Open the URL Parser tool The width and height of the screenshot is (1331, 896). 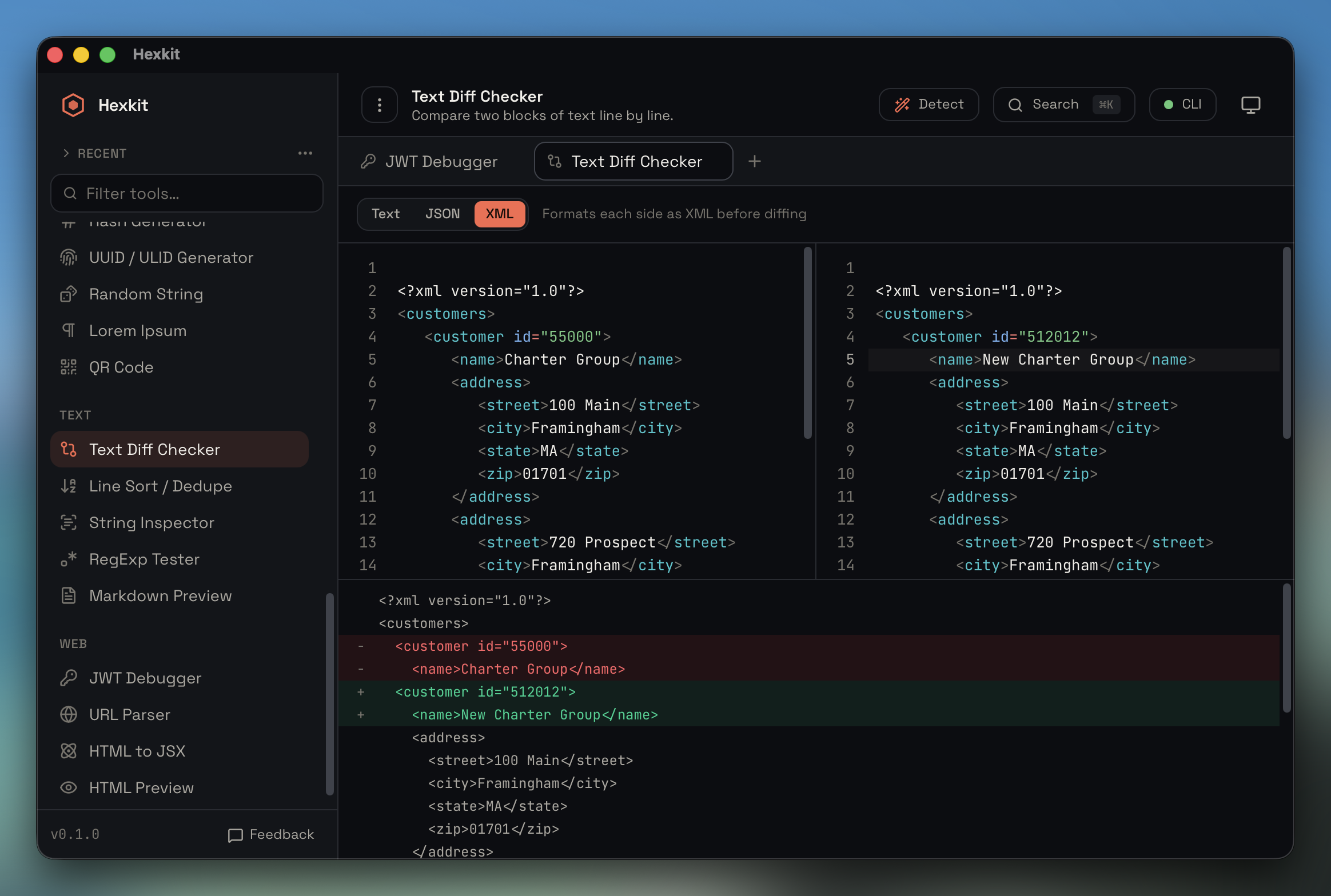click(x=180, y=715)
